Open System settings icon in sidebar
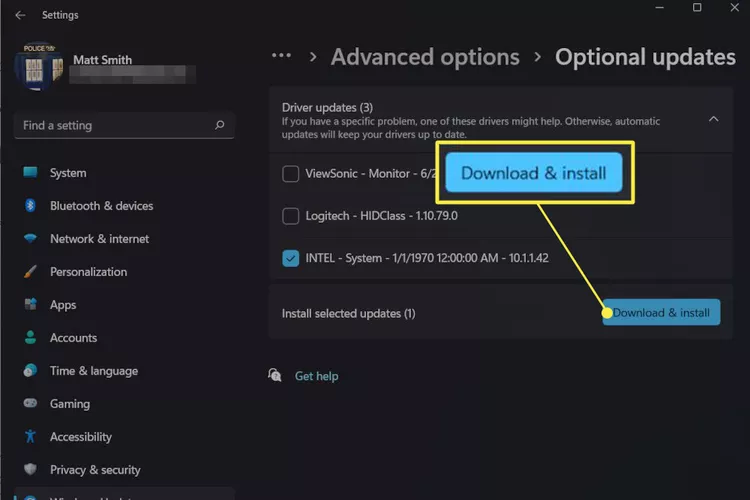The width and height of the screenshot is (750, 500). pos(30,172)
